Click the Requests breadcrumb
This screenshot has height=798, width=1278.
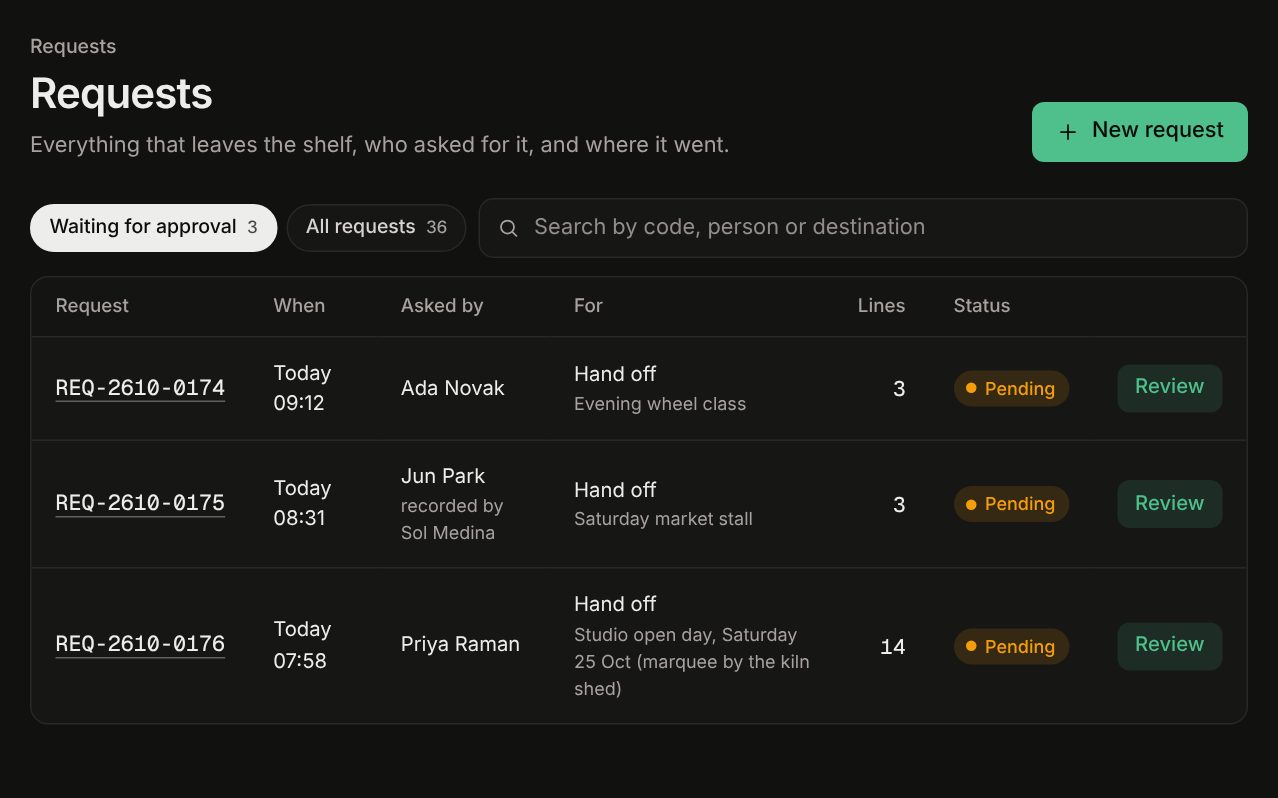tap(73, 46)
